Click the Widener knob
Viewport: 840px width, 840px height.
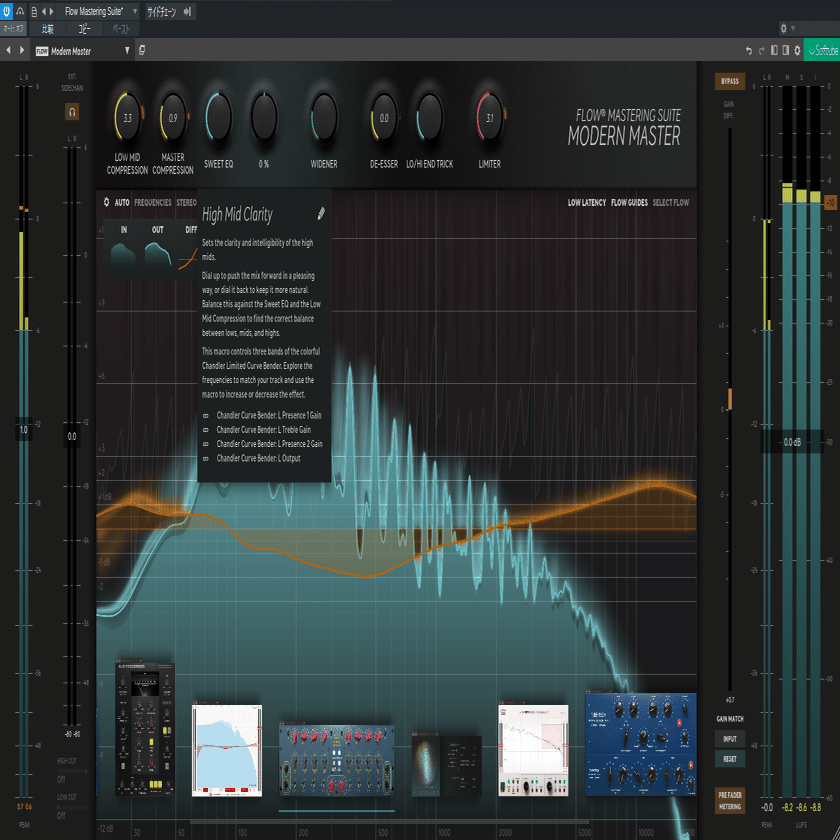pos(324,116)
